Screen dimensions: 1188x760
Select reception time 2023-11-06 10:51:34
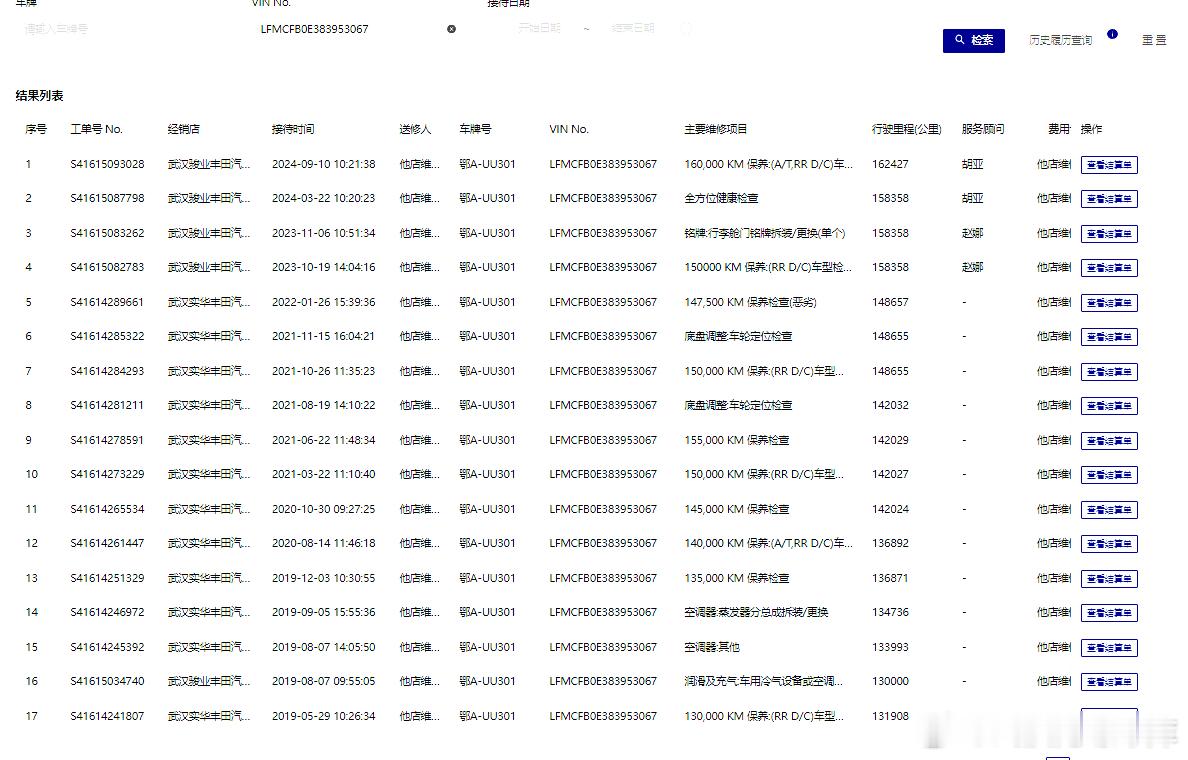pos(324,233)
